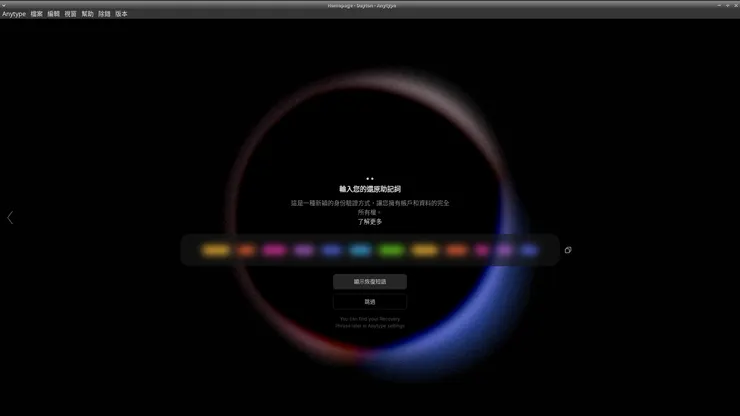Open the Anytype menu
The width and height of the screenshot is (740, 416).
pos(14,14)
